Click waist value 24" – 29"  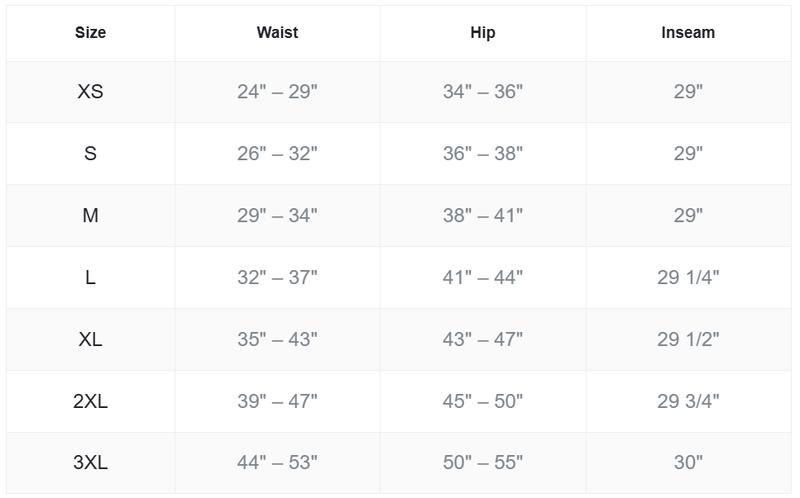click(x=277, y=92)
